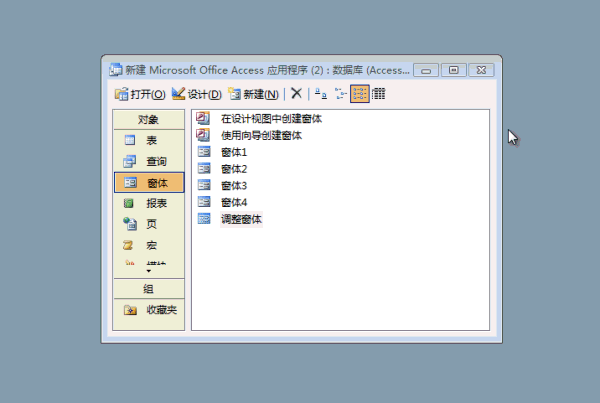This screenshot has height=403, width=600.
Task: Close the database window
Action: [x=481, y=70]
